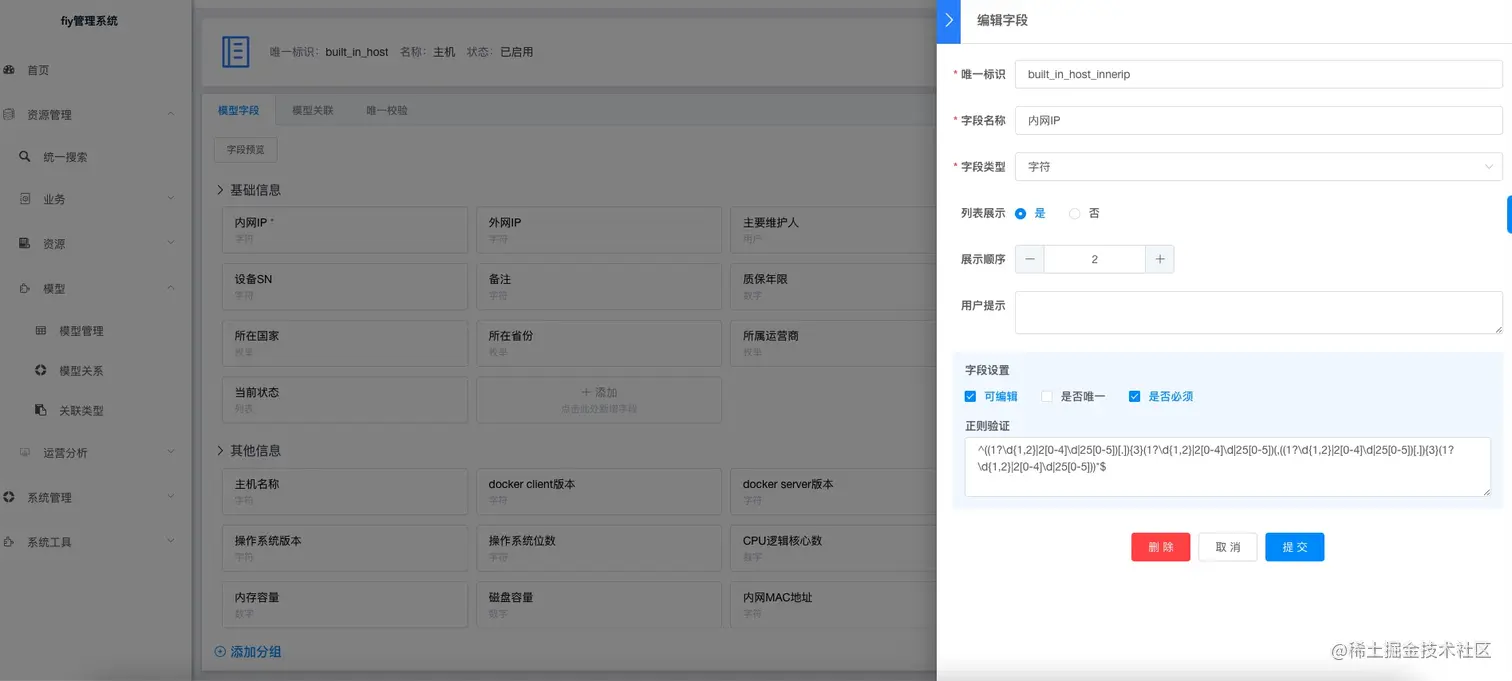Click the 正则验证 regex textarea
The height and width of the screenshot is (681, 1512).
[x=1227, y=466]
